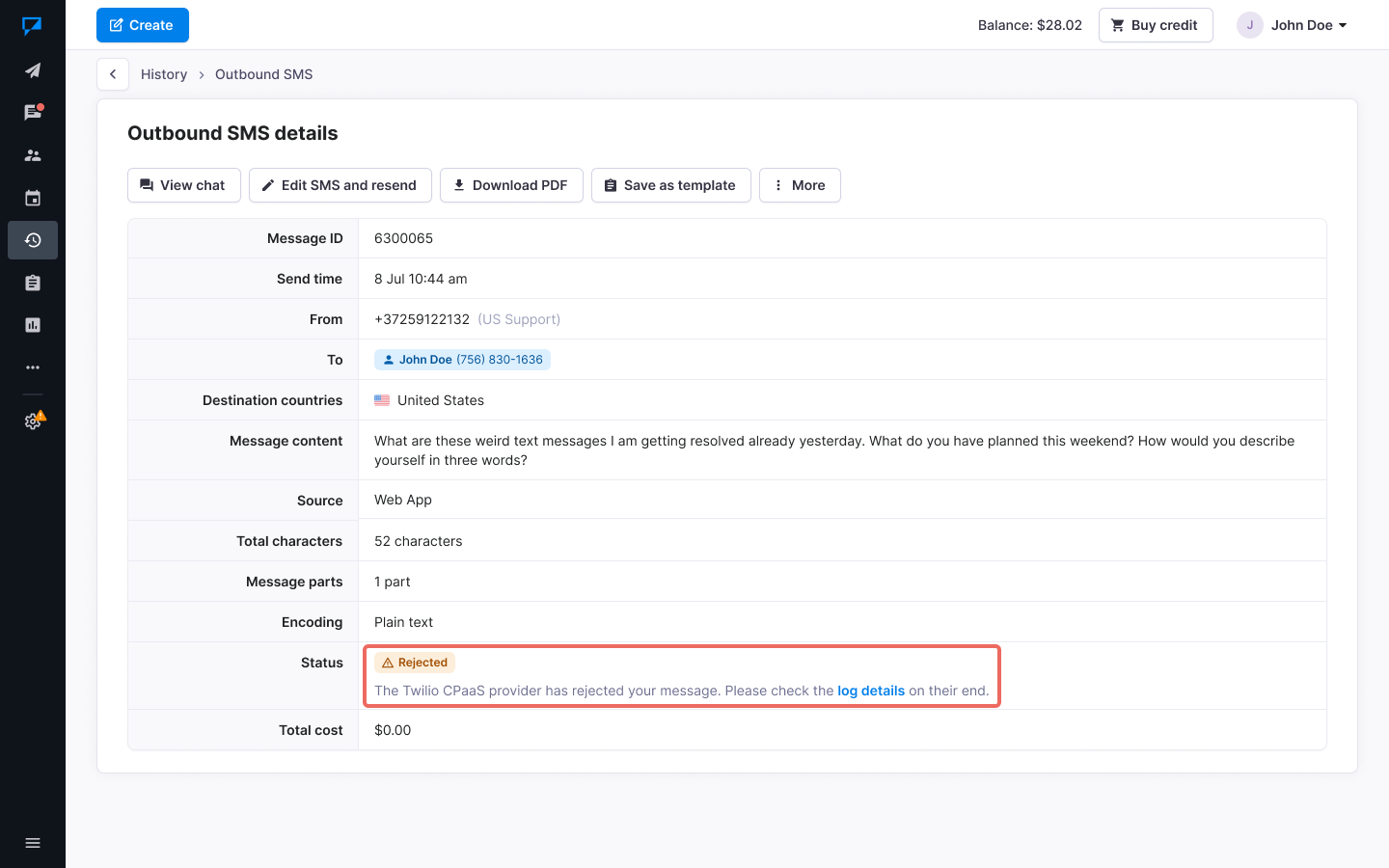Open the John Doe account dropdown
The width and height of the screenshot is (1389, 868).
click(1294, 25)
